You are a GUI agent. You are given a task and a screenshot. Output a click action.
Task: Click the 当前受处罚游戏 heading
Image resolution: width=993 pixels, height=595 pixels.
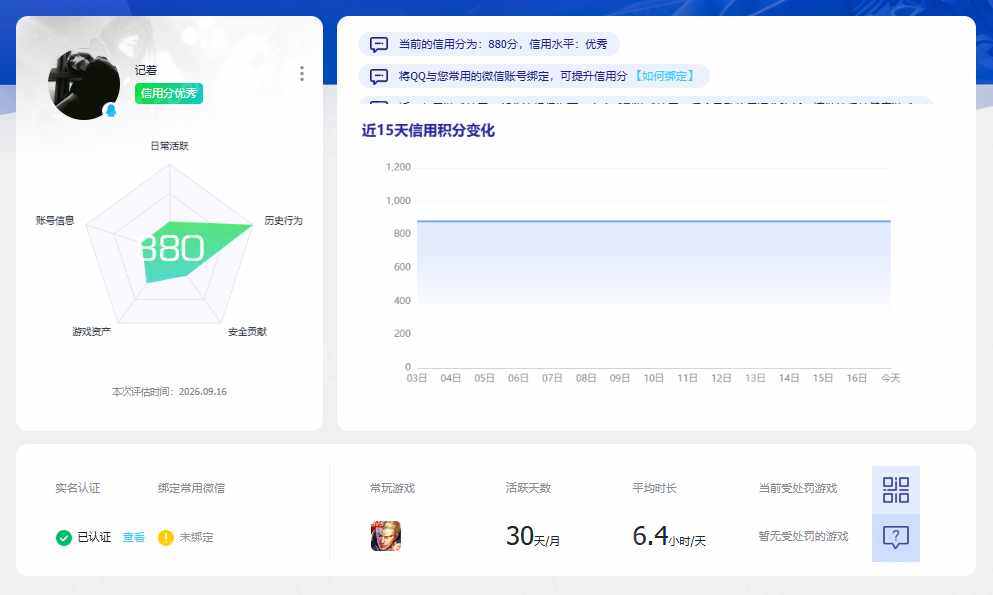coord(798,488)
